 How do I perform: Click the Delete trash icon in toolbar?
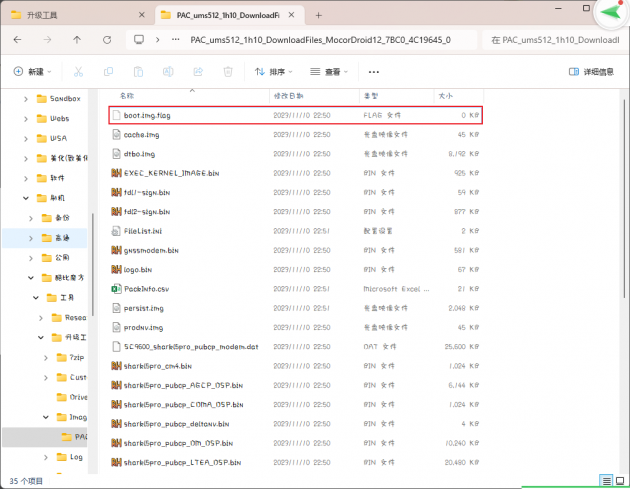coord(228,72)
